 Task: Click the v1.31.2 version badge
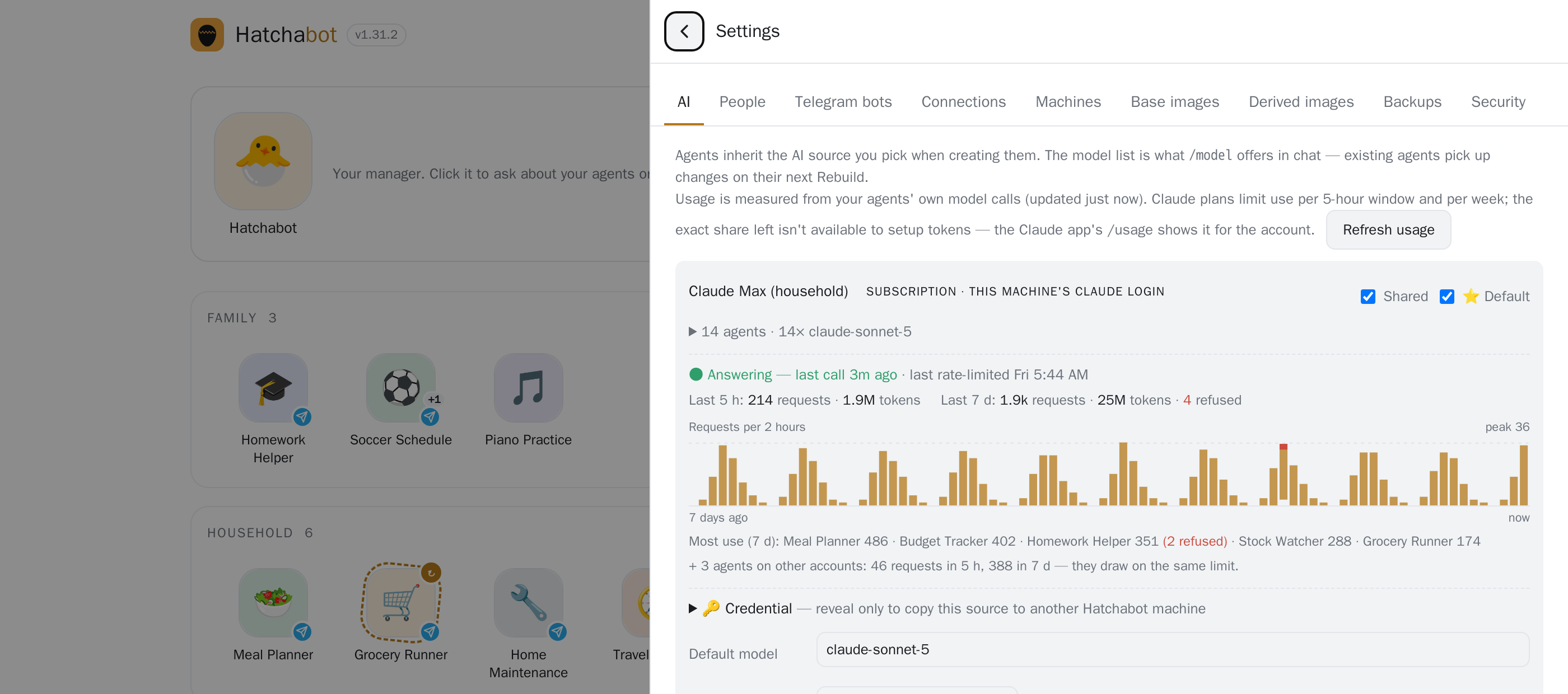click(376, 35)
